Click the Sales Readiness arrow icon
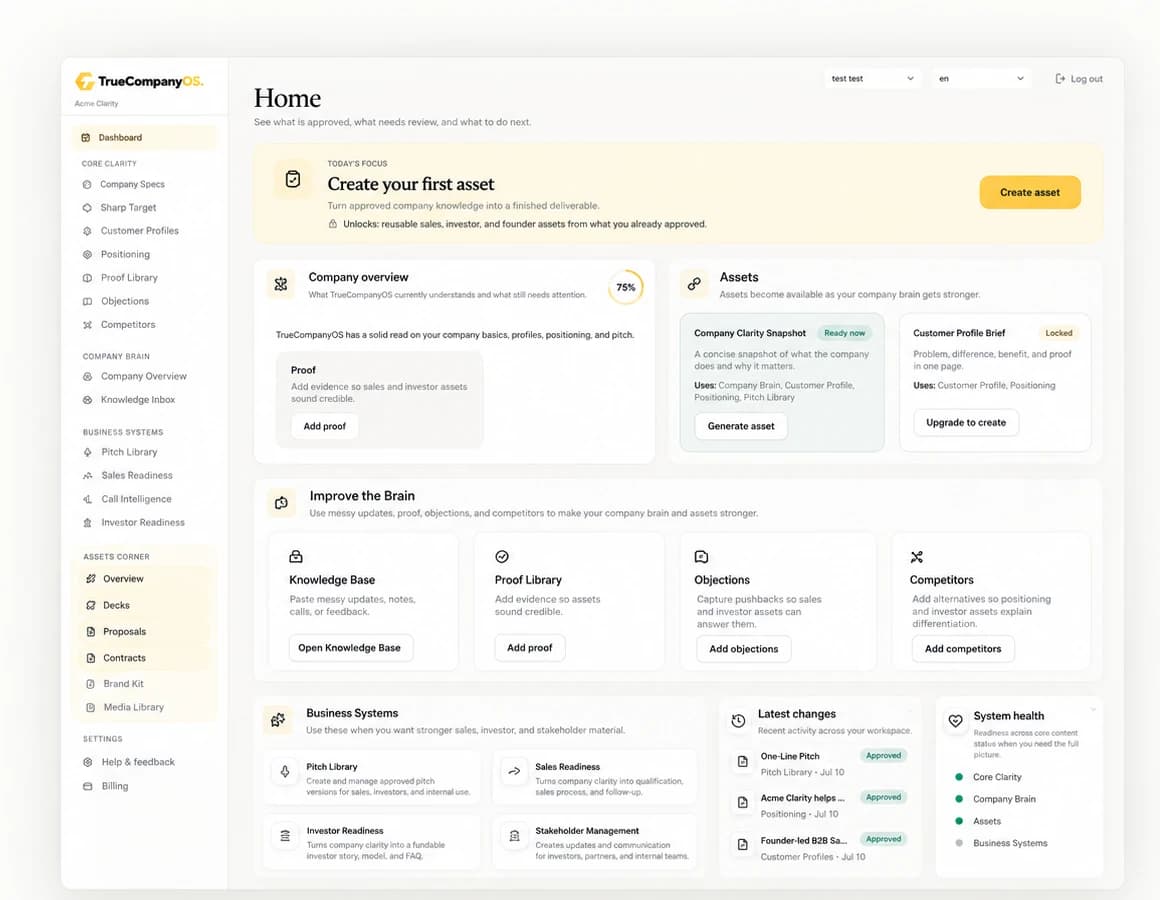The height and width of the screenshot is (900, 1160). [x=514, y=771]
